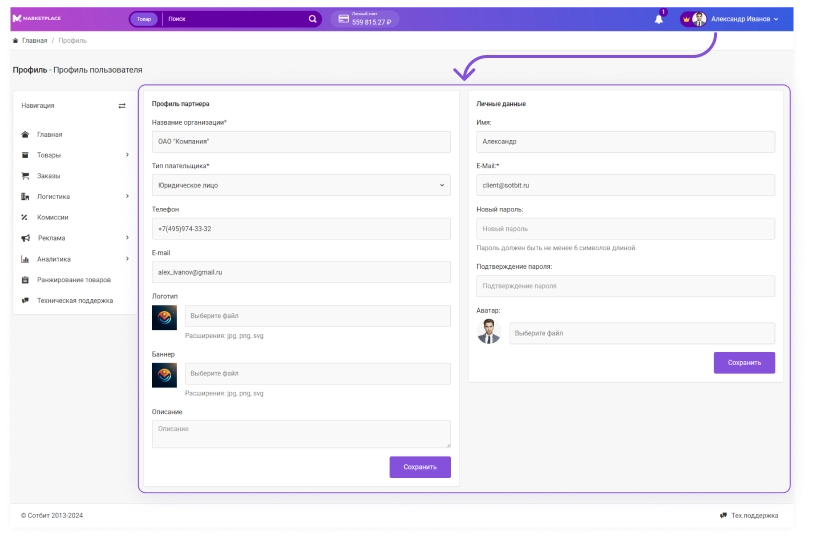Screen dimensions: 815x538
Task: Click the Имя input field
Action: [625, 141]
